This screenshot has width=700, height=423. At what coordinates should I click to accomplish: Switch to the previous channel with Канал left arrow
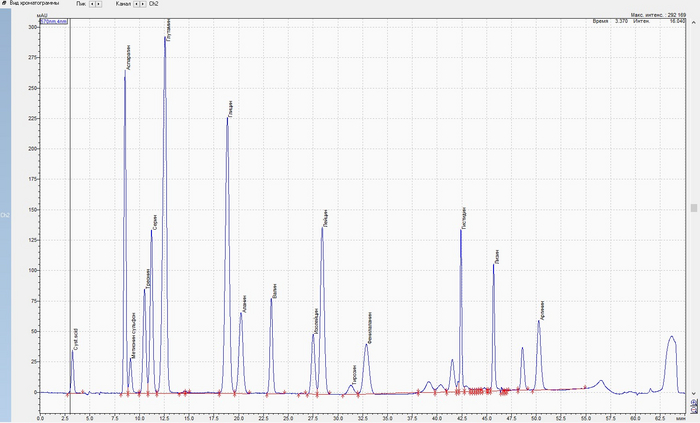pyautogui.click(x=136, y=4)
